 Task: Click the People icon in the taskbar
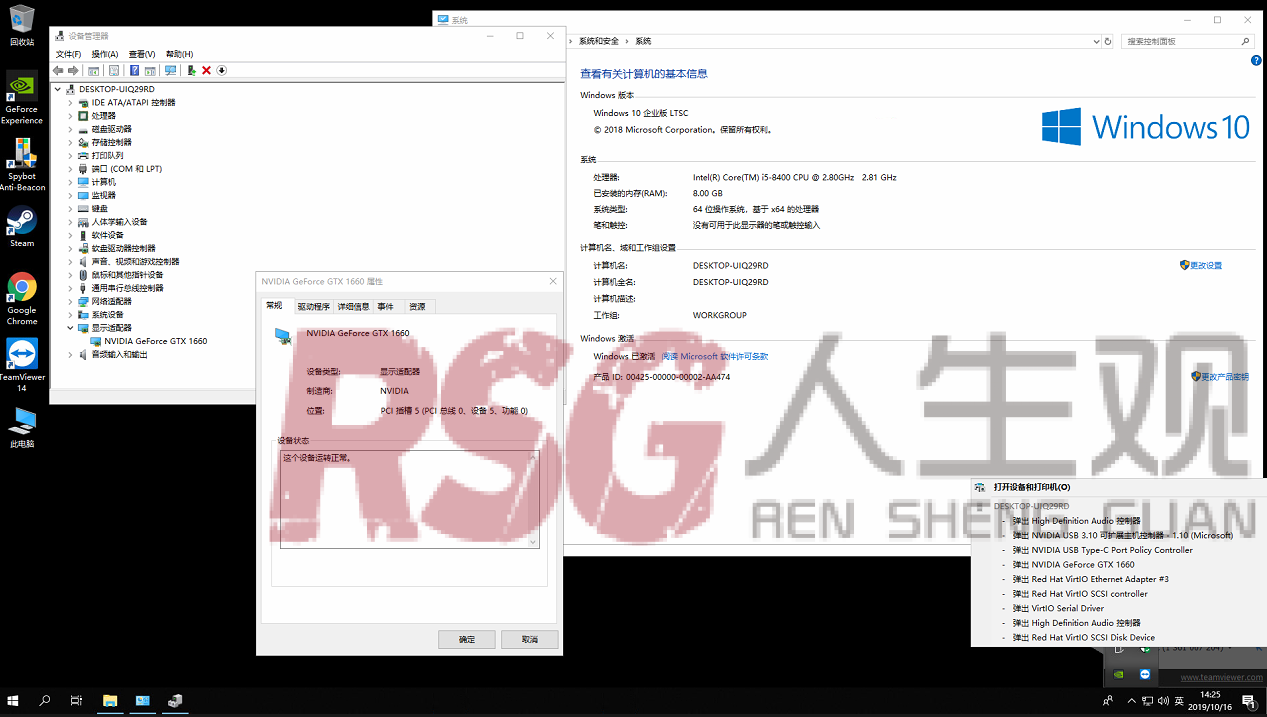coord(1108,702)
